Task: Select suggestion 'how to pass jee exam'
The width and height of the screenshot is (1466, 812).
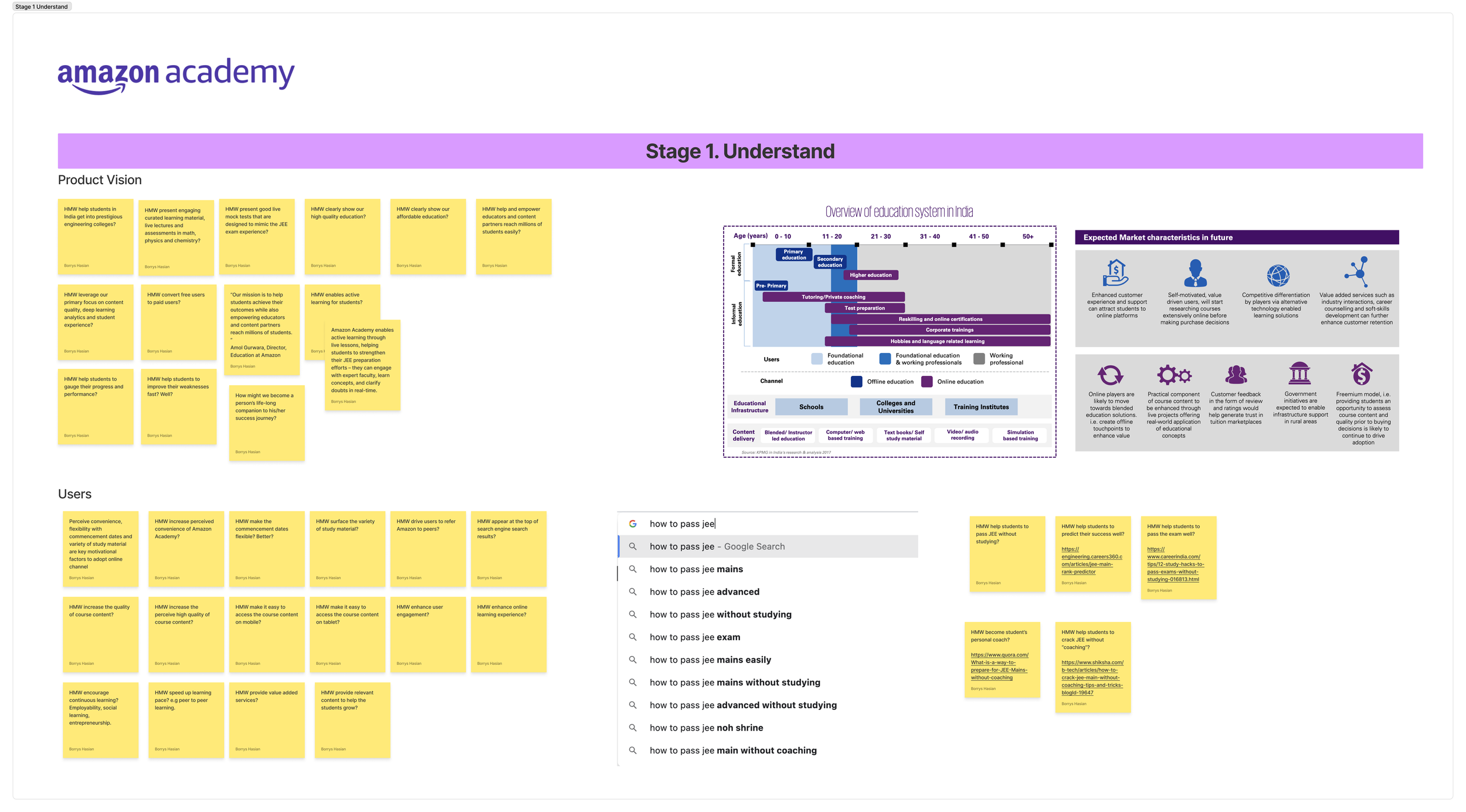Action: (x=768, y=637)
